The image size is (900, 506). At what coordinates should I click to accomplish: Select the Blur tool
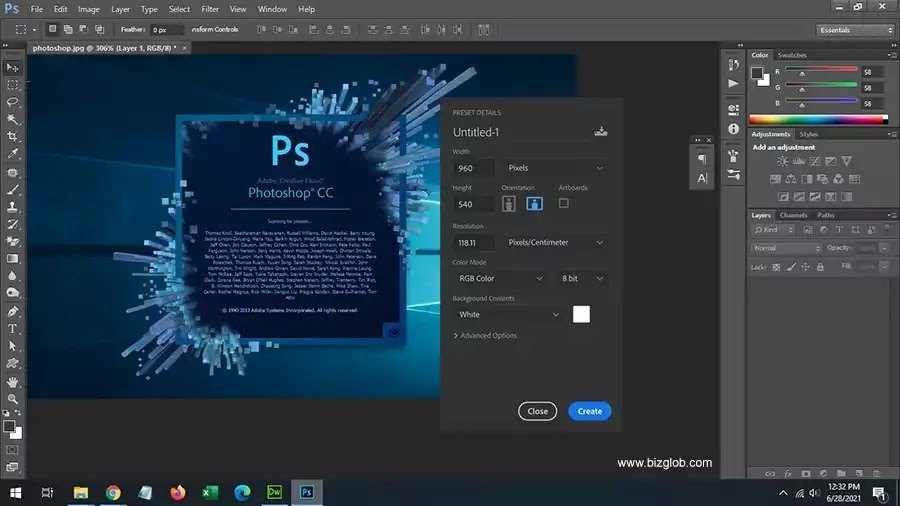[x=12, y=276]
